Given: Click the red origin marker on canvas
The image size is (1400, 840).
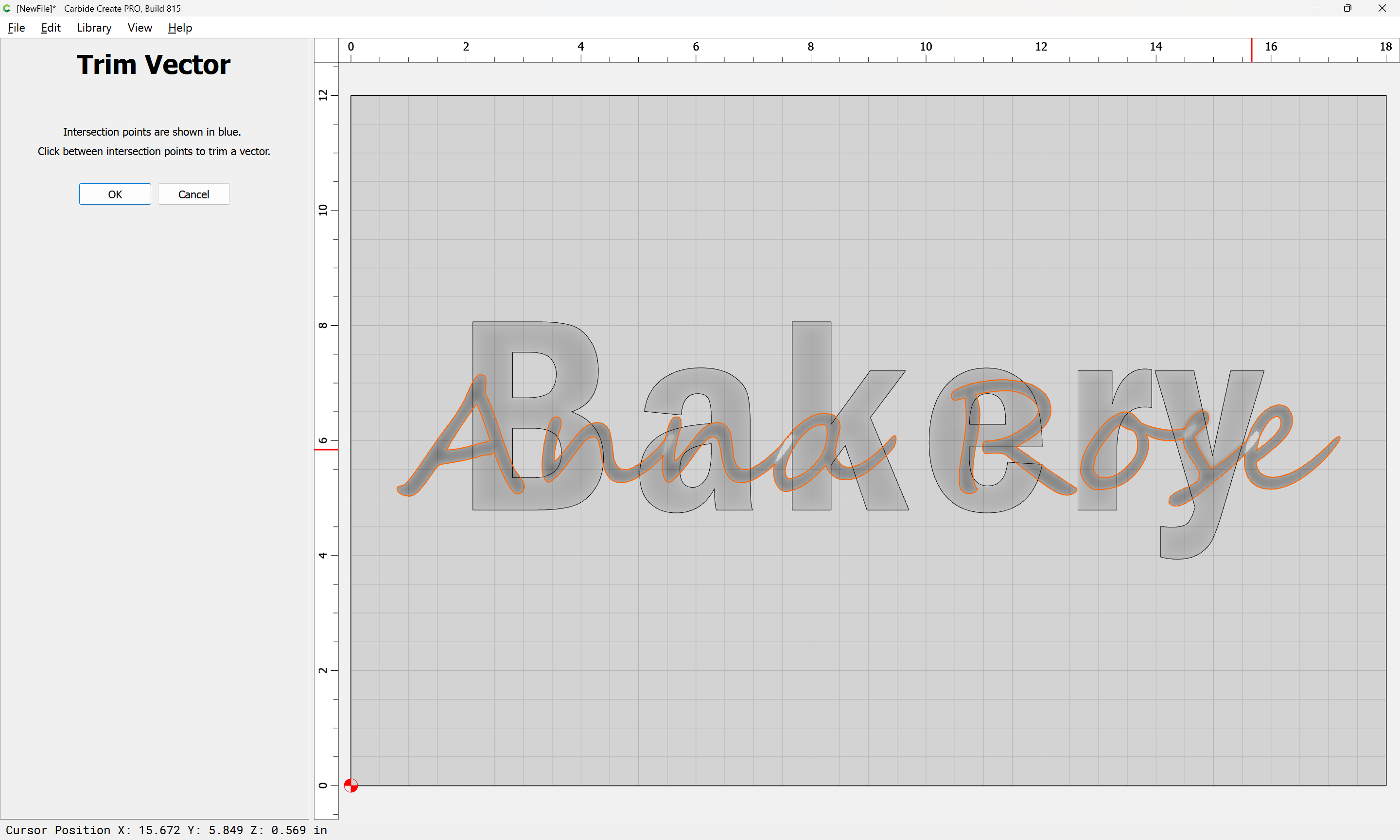Looking at the screenshot, I should (x=351, y=786).
